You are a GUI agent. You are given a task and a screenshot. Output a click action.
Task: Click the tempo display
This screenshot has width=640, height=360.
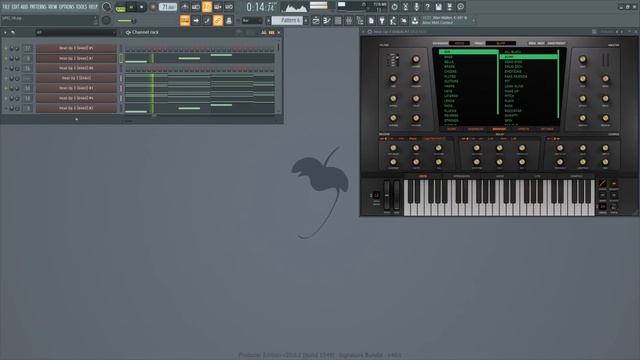[x=168, y=7]
